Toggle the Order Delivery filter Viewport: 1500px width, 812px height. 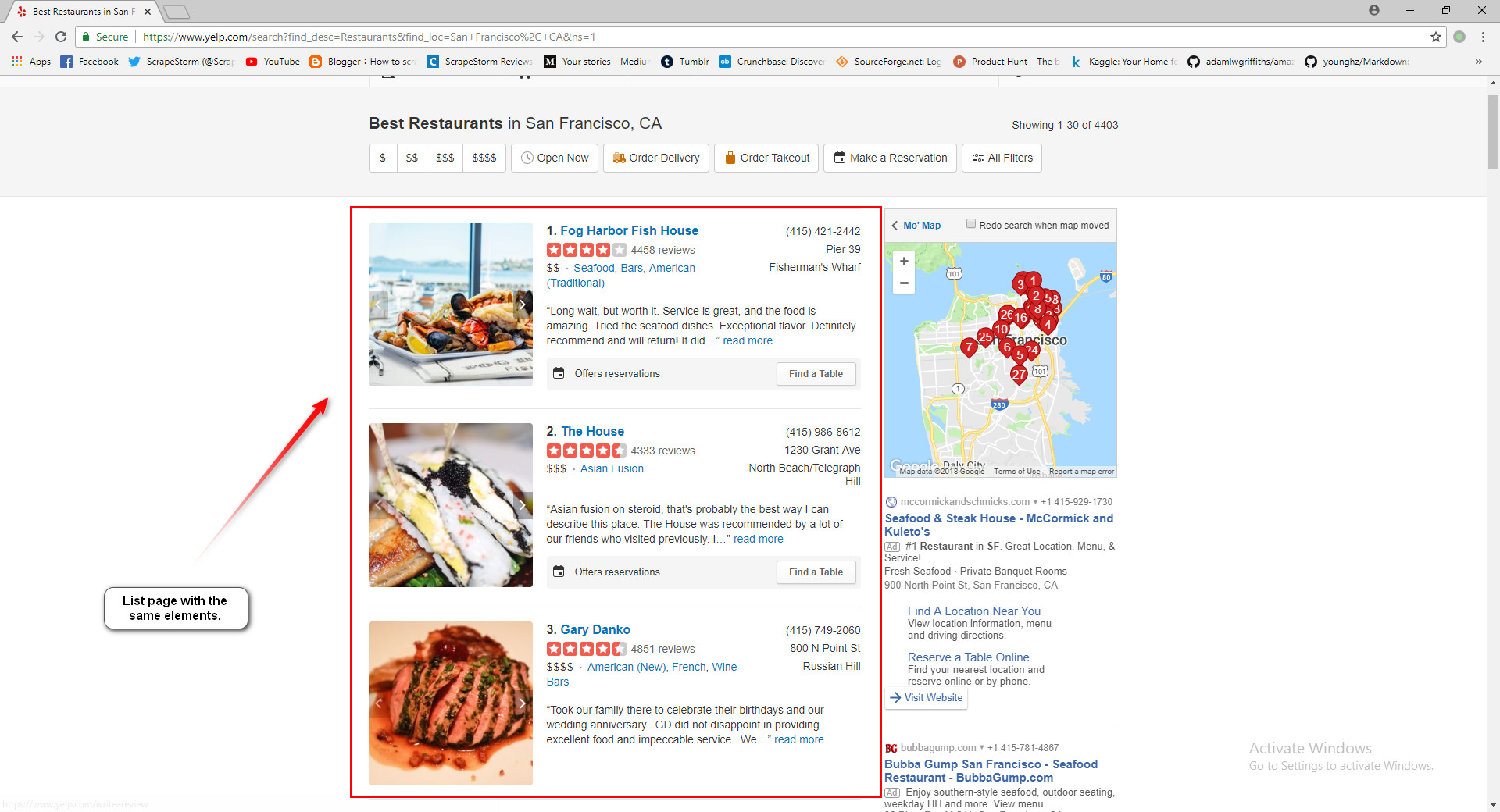click(x=656, y=158)
